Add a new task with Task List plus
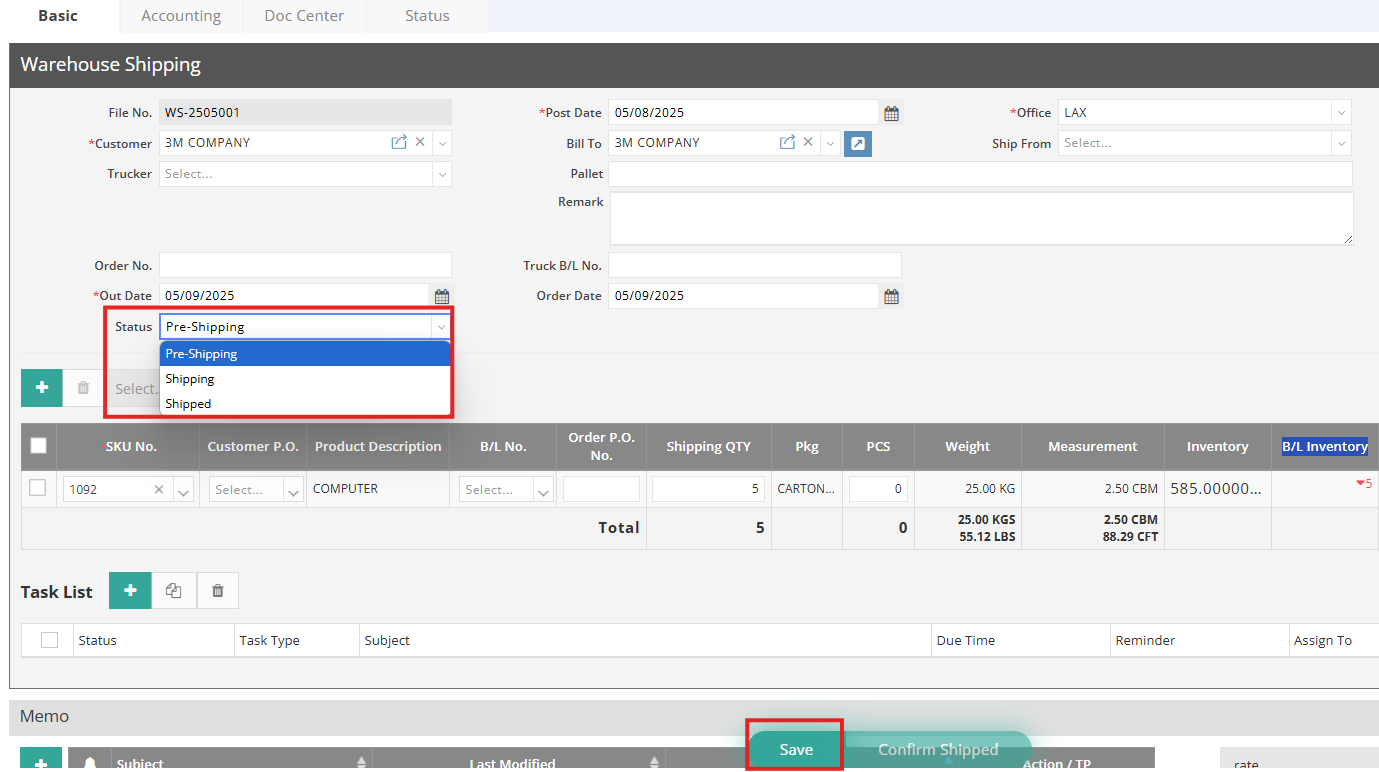The width and height of the screenshot is (1379, 772). pyautogui.click(x=130, y=591)
